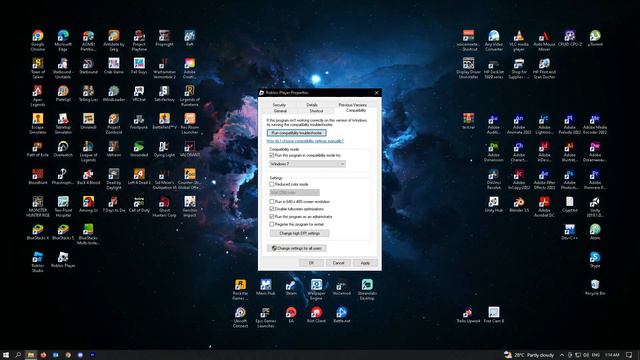Toggle Disable fullscreen optimizations checkbox

tap(271, 209)
